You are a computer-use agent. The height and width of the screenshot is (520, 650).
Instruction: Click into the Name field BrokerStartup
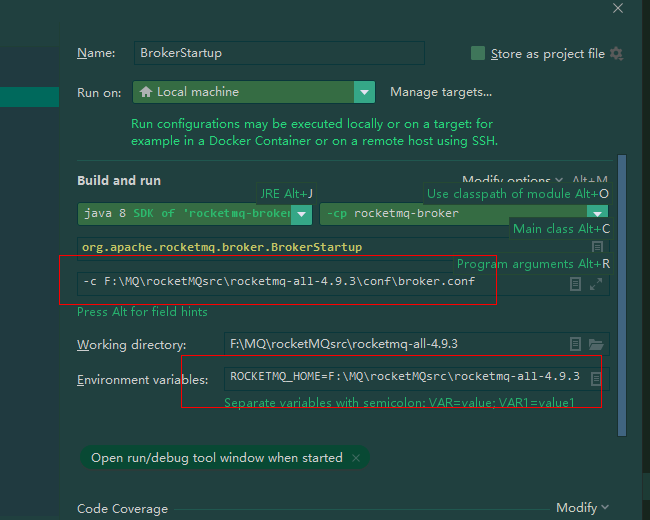pos(278,53)
